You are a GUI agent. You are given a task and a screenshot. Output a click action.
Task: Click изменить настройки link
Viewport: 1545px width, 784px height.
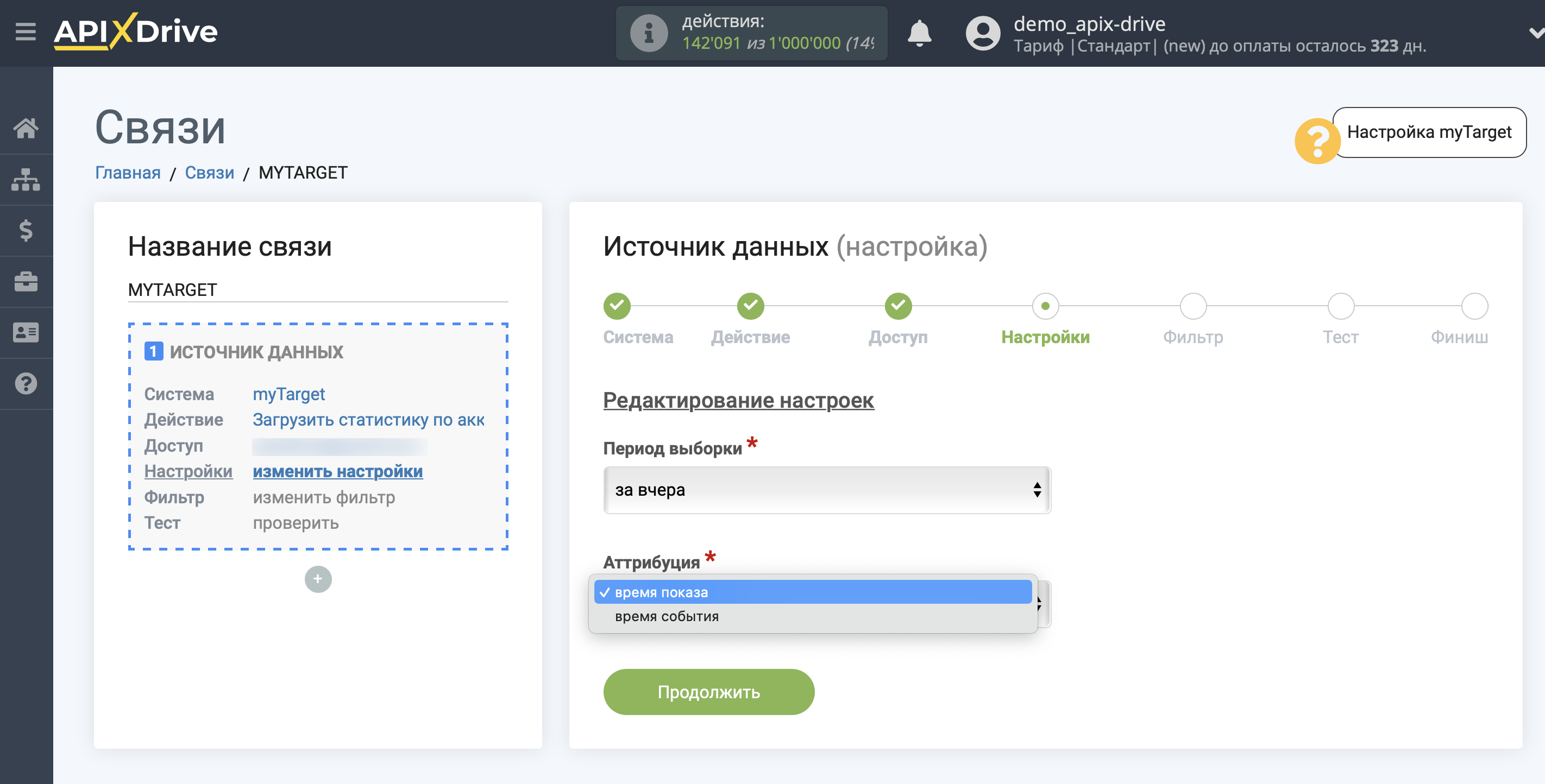point(338,471)
